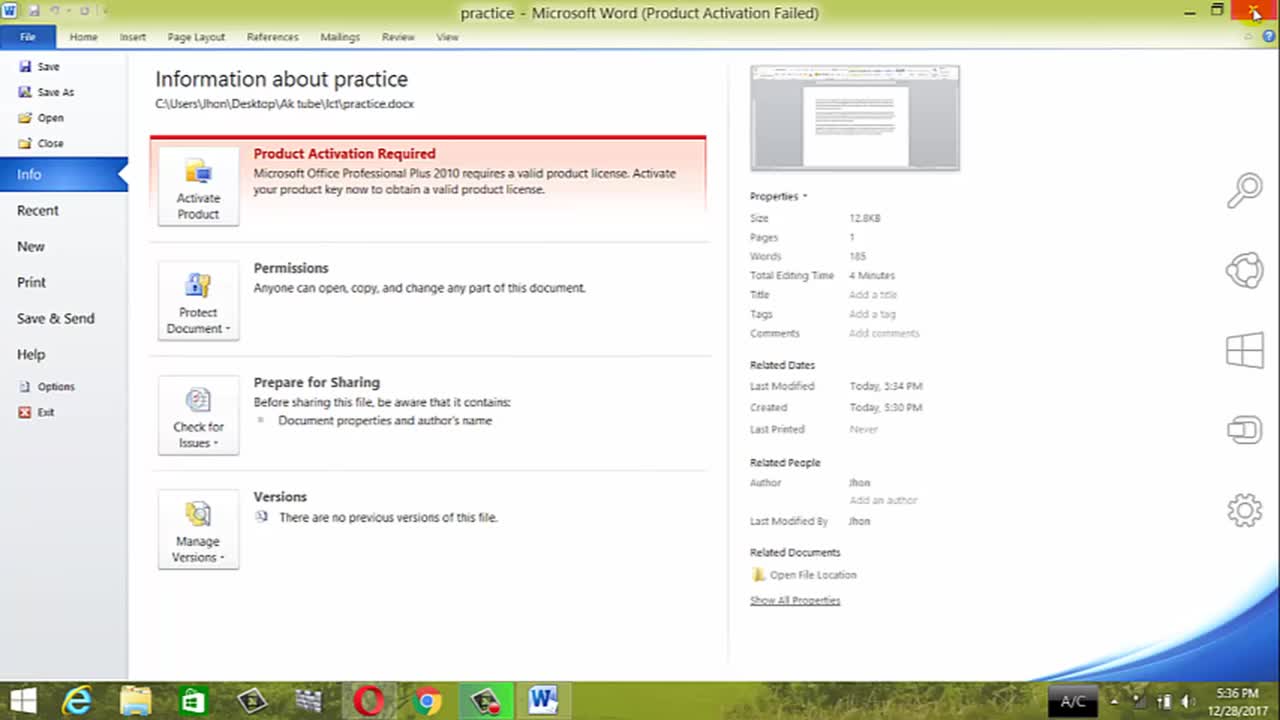Select the Info tab
Image resolution: width=1280 pixels, height=720 pixels.
[64, 174]
